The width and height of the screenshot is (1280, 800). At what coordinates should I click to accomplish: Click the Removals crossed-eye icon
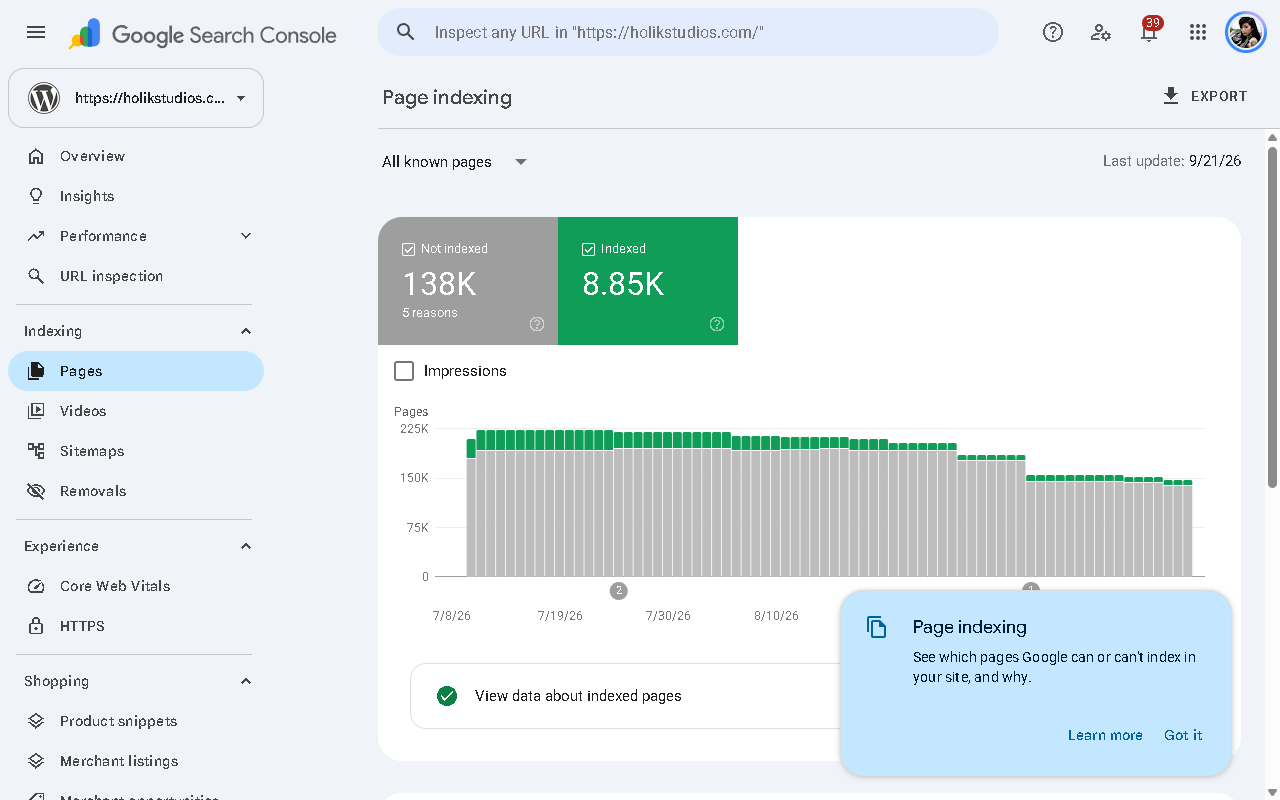[36, 491]
